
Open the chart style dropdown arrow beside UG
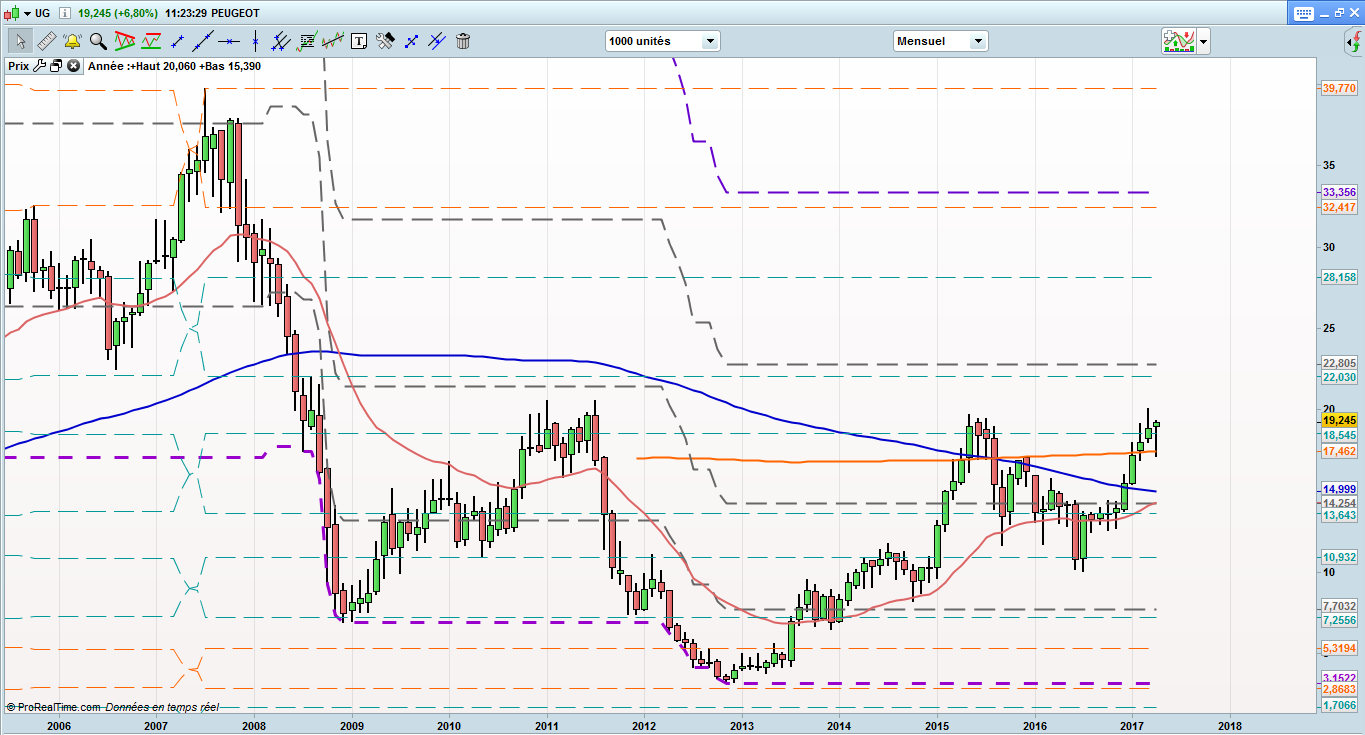26,13
